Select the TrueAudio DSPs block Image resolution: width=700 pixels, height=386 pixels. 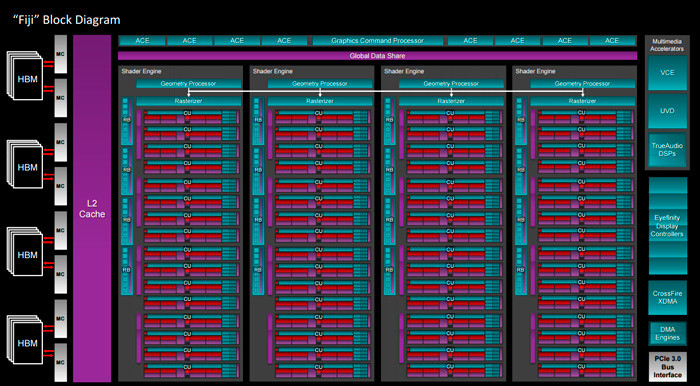click(x=667, y=149)
